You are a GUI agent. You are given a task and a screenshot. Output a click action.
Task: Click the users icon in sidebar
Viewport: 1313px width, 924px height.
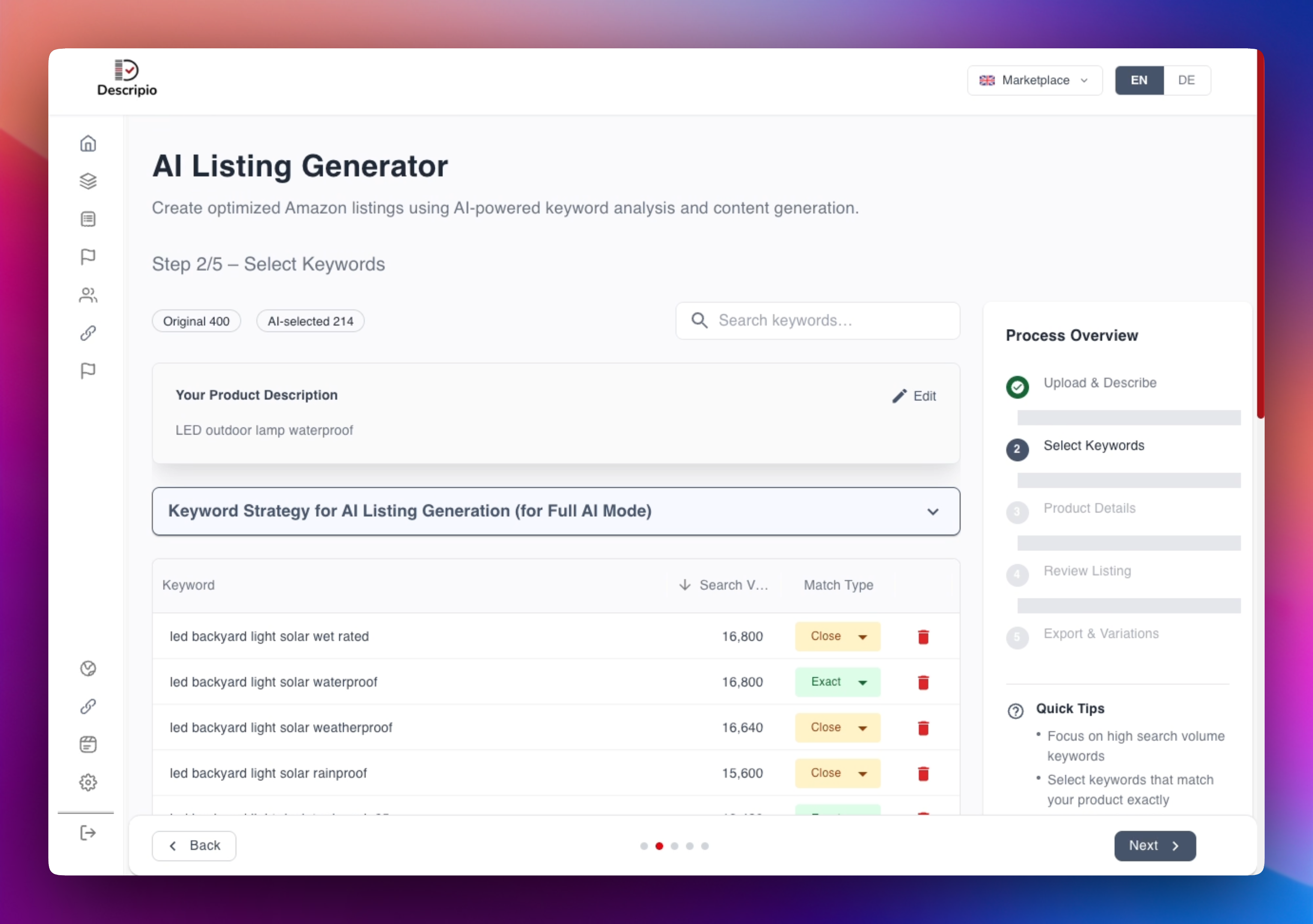coord(88,294)
